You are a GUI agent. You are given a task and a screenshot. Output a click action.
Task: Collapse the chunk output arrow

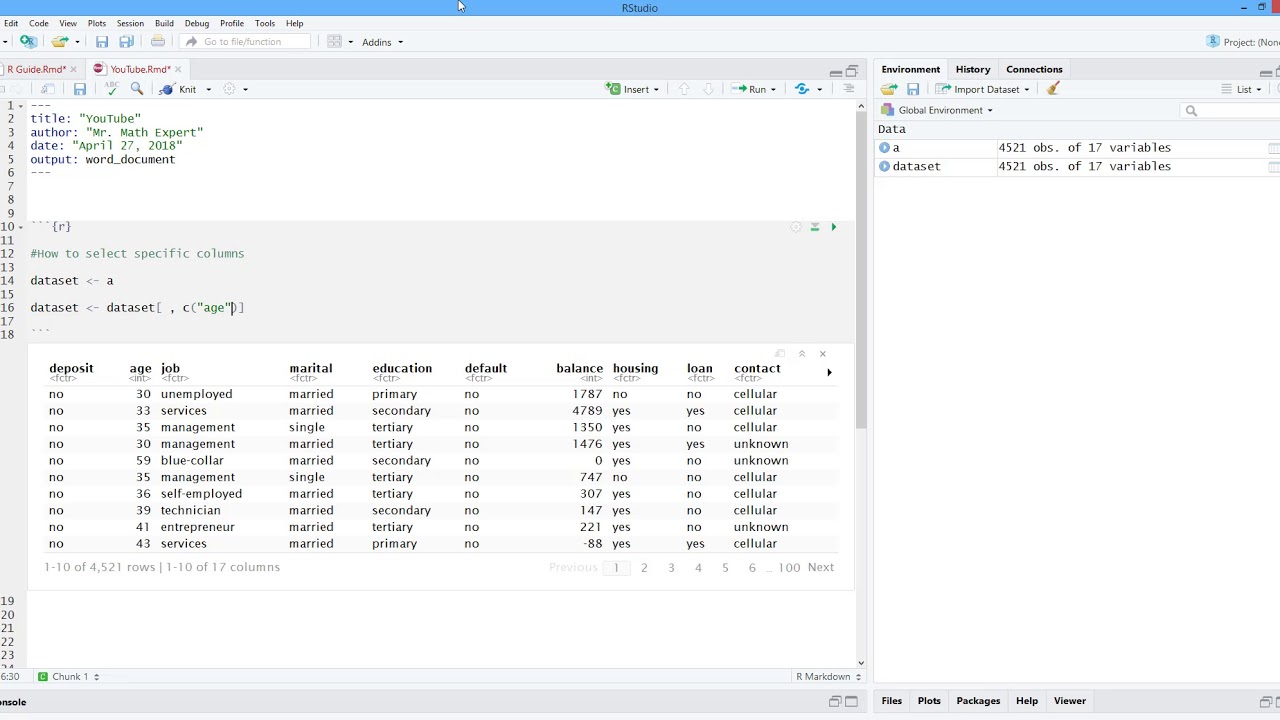pos(801,354)
